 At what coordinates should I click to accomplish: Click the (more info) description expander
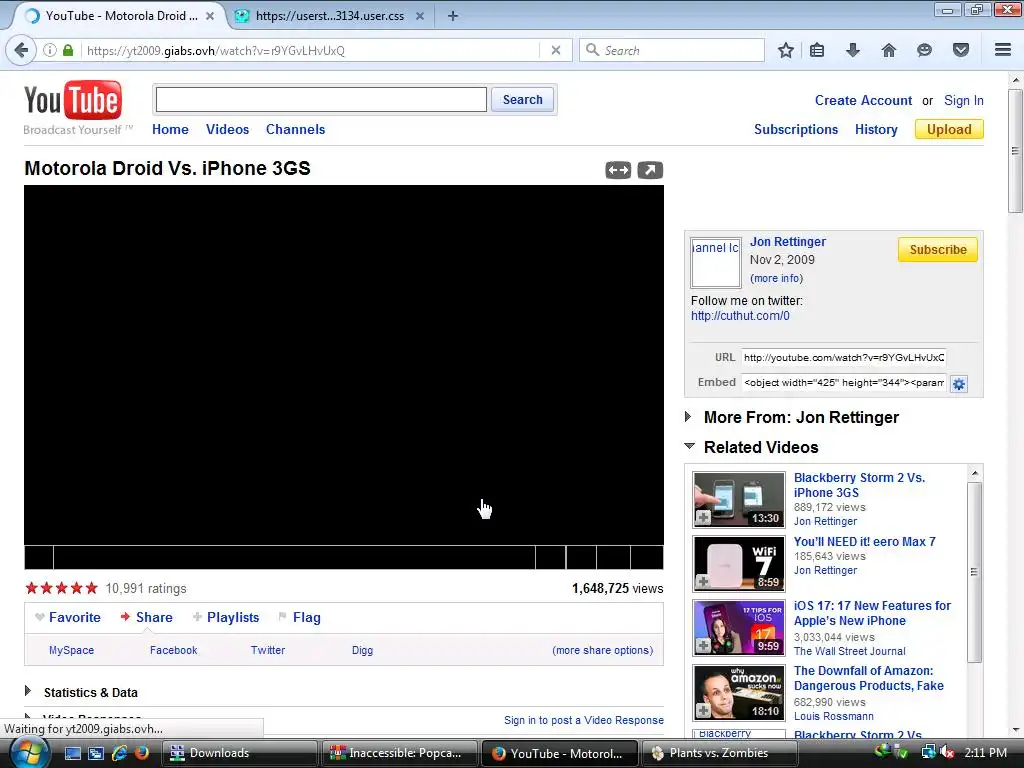pos(776,278)
